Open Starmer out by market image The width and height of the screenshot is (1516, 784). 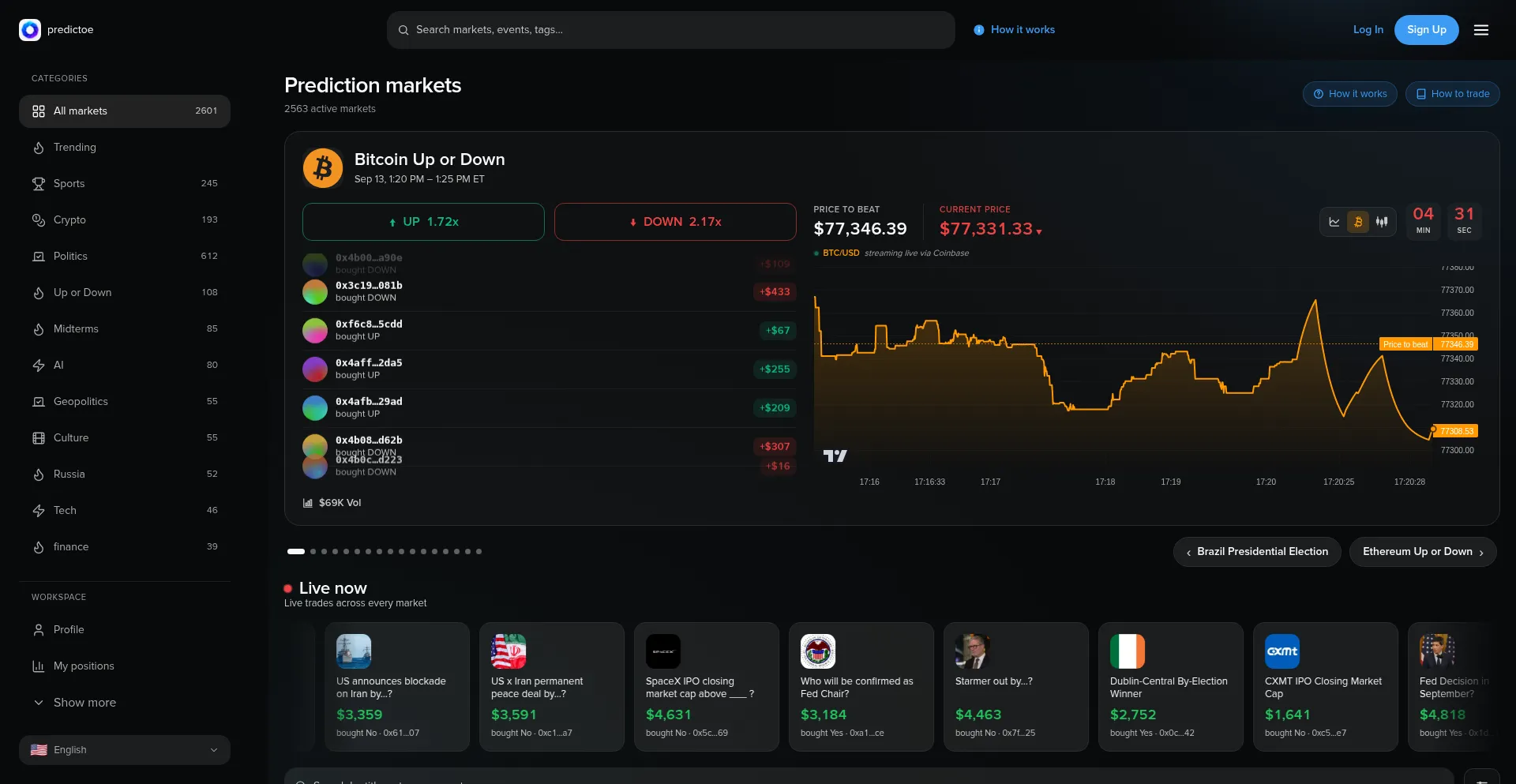pyautogui.click(x=973, y=651)
